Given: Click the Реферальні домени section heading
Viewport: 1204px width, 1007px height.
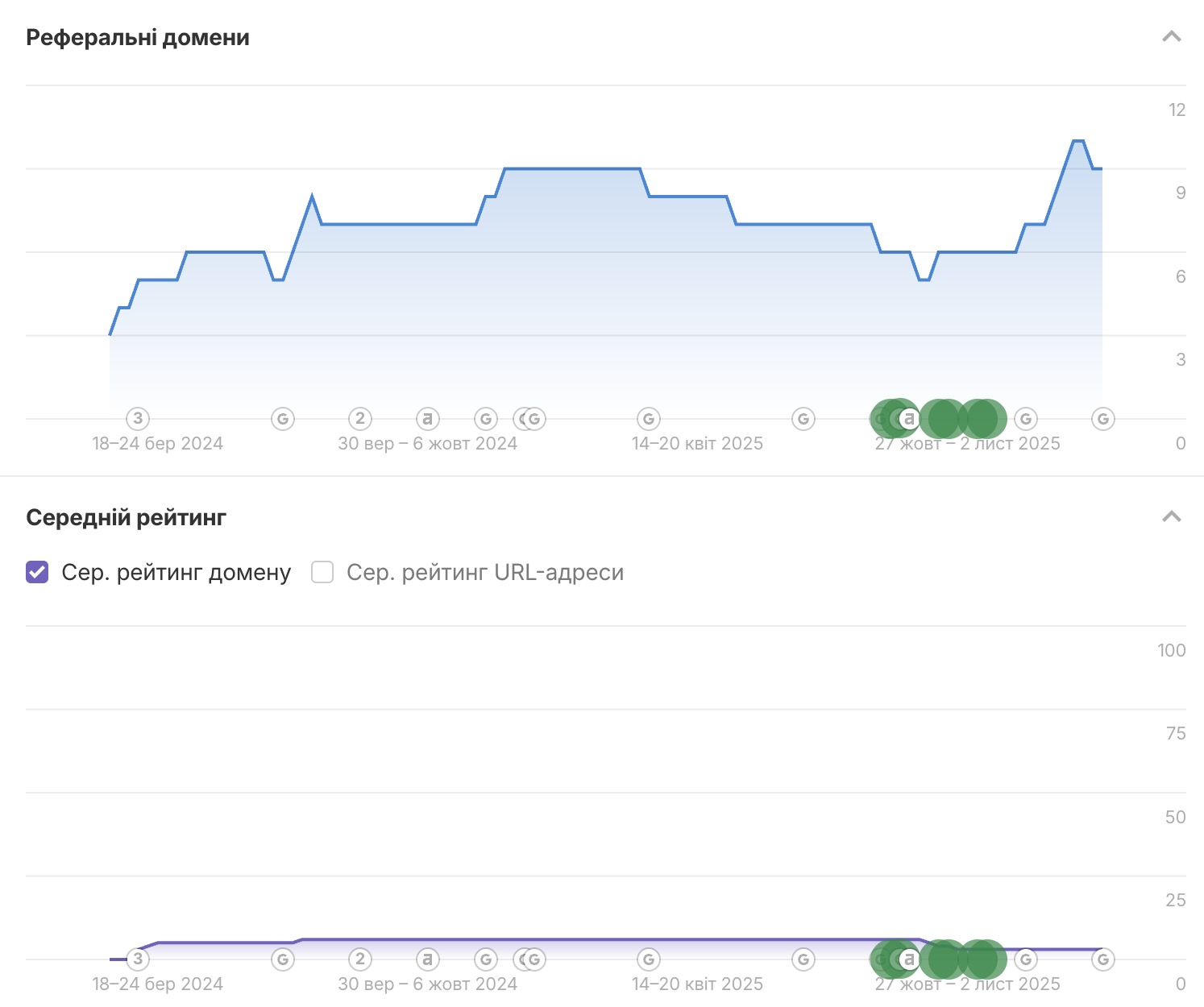Looking at the screenshot, I should pos(138,38).
